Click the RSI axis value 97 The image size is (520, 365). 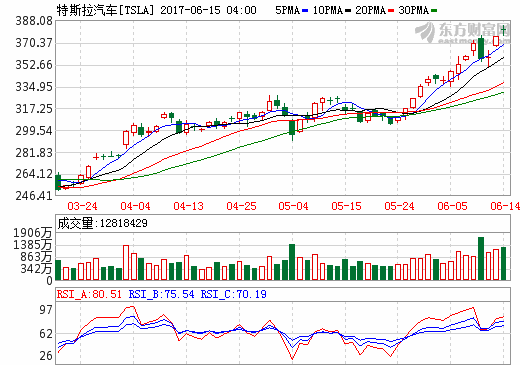(46, 310)
